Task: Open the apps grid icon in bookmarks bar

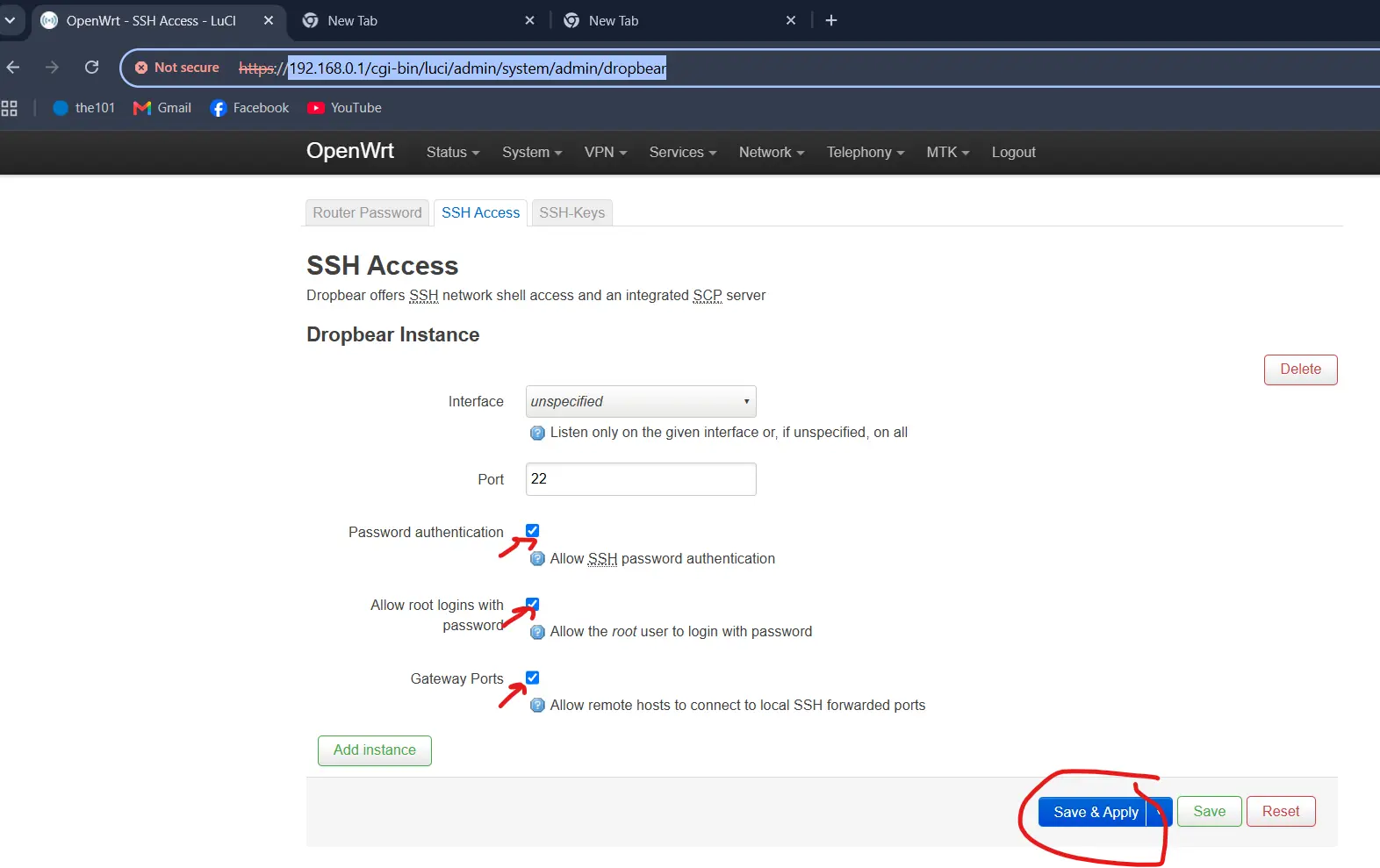Action: 10,108
